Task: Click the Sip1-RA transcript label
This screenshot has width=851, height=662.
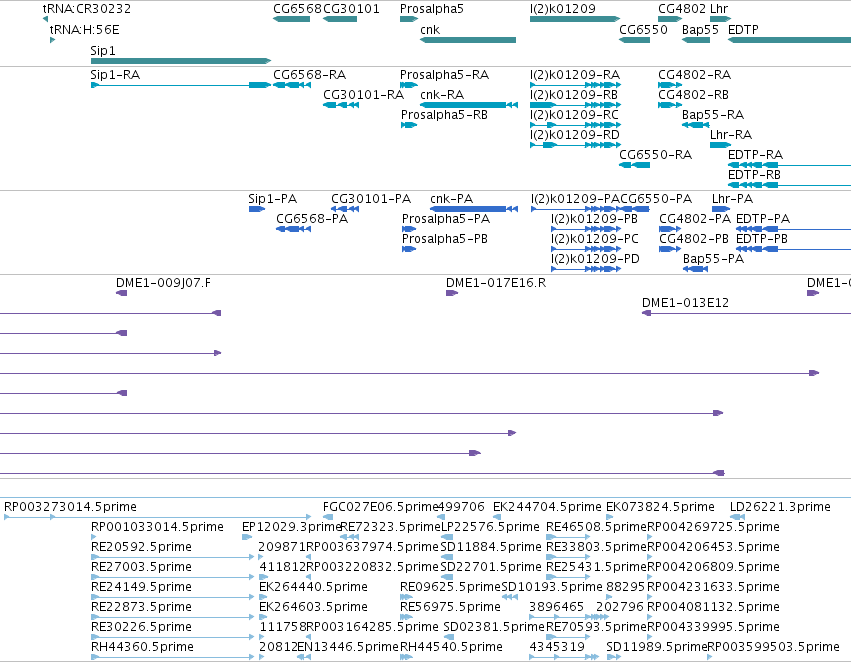Action: click(x=115, y=75)
